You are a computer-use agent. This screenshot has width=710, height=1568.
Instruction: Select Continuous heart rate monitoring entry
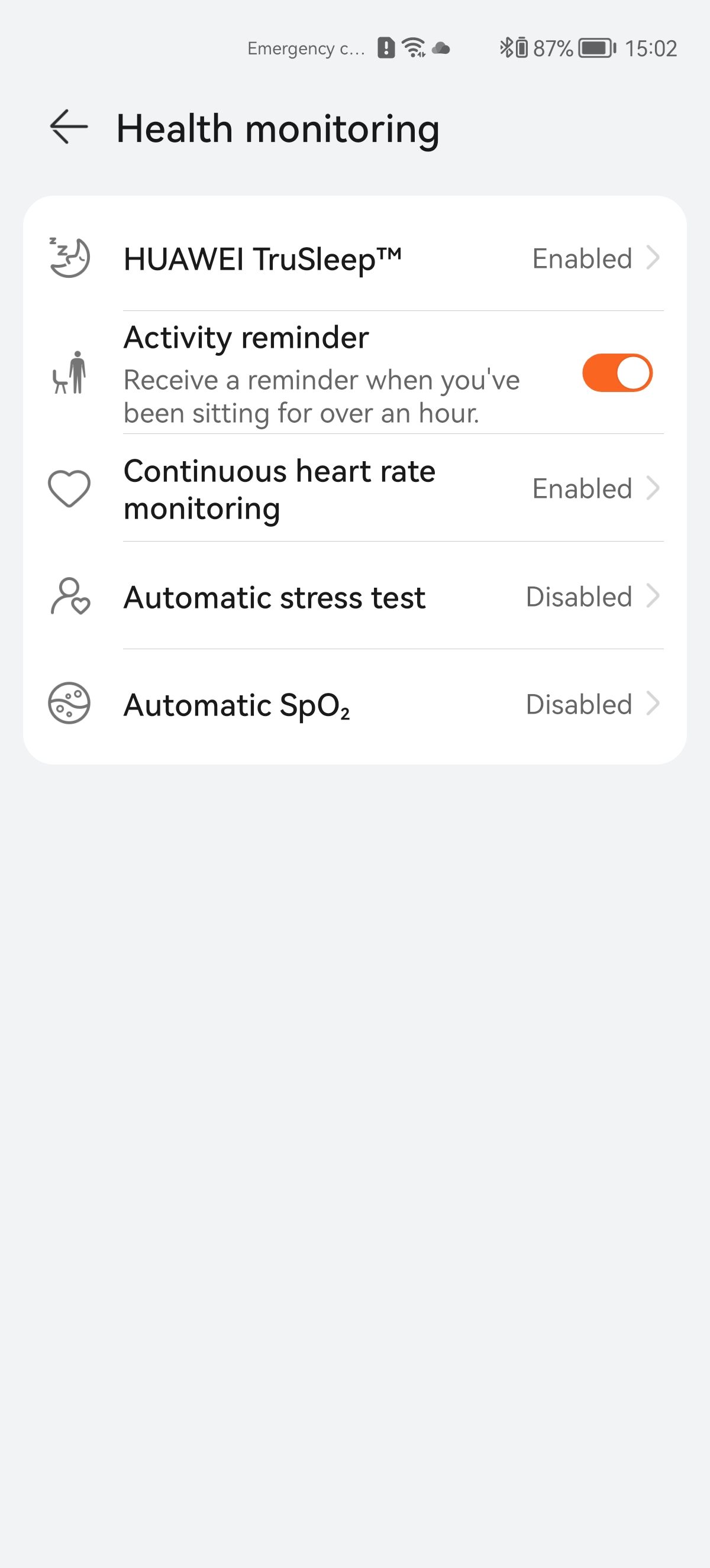point(279,490)
